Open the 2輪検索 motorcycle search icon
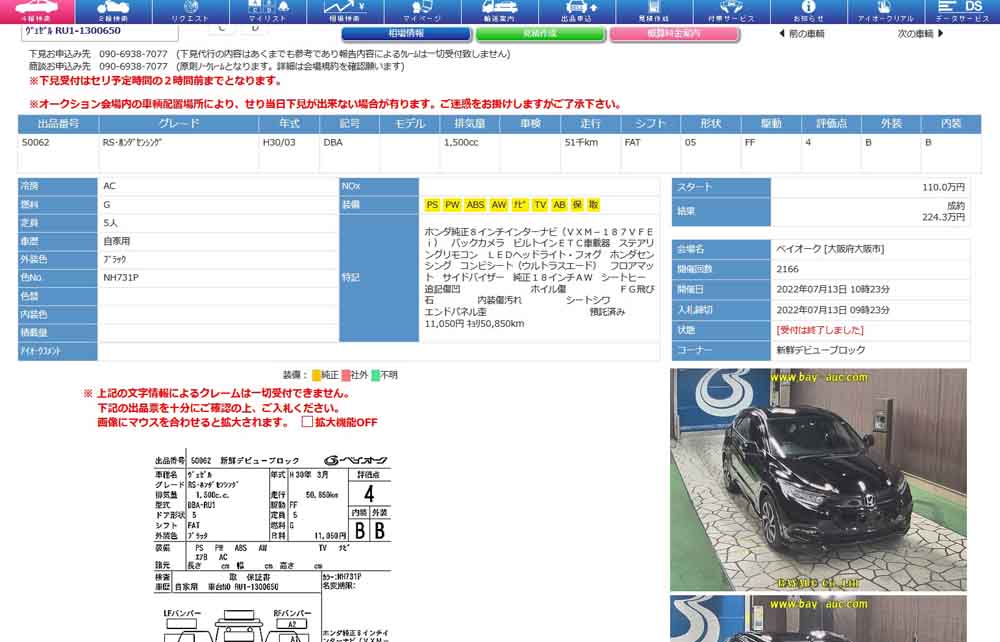The height and width of the screenshot is (642, 1000). 112,12
